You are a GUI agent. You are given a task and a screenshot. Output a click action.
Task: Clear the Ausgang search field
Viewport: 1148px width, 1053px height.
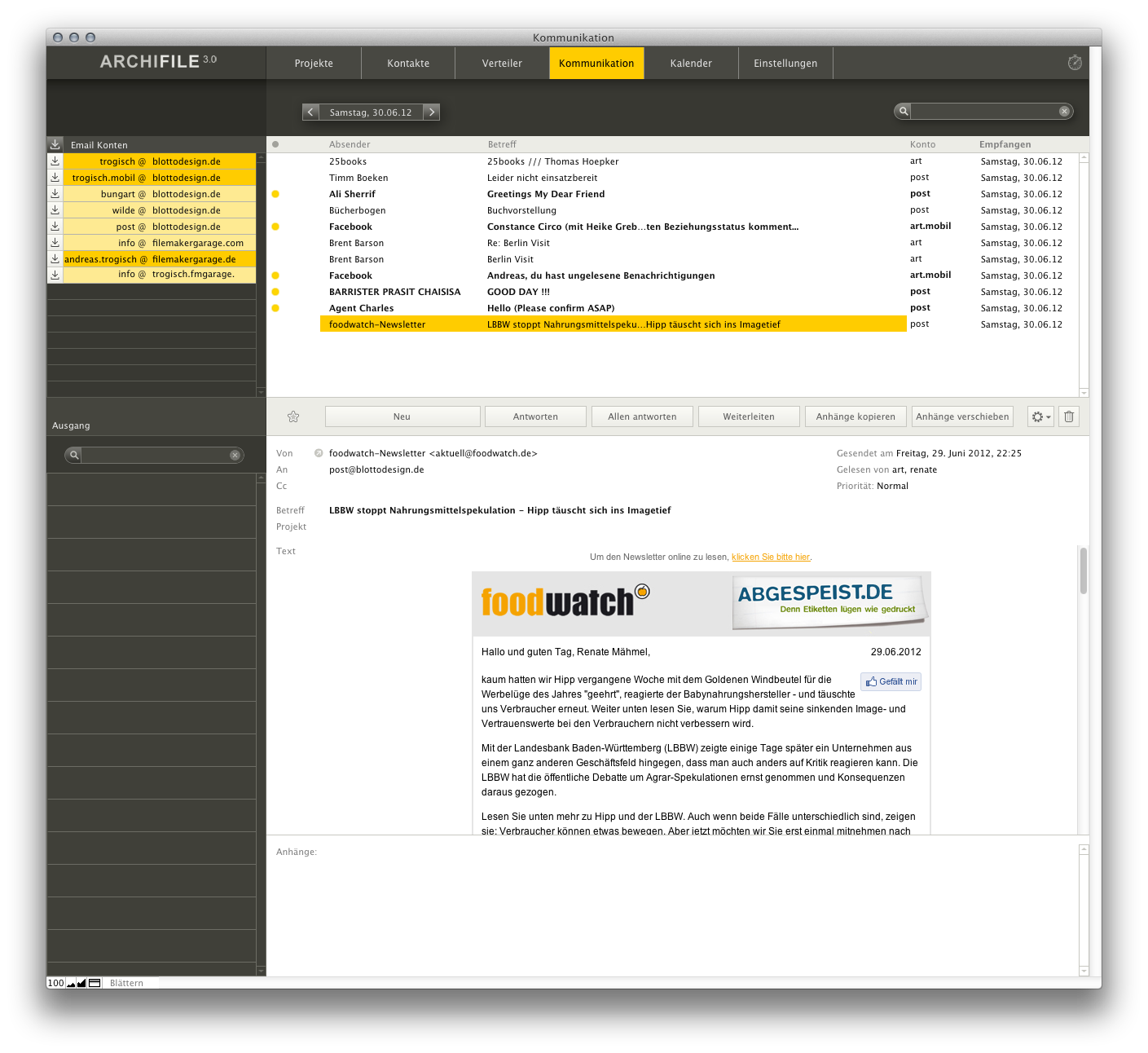tap(235, 455)
